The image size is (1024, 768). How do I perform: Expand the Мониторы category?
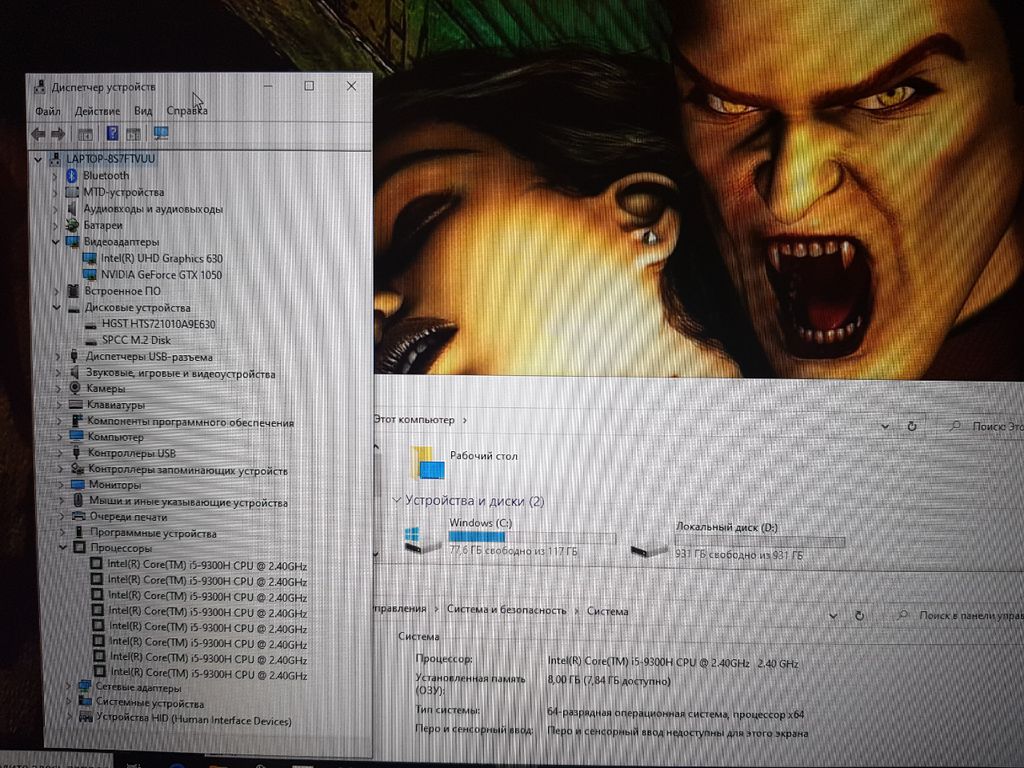coord(60,485)
